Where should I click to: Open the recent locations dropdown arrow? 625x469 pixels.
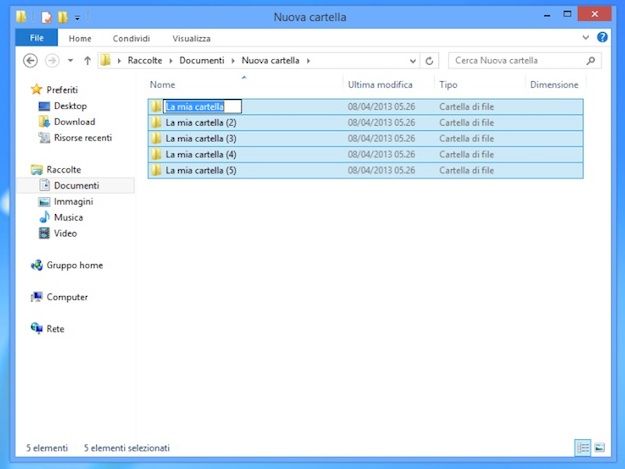point(71,61)
